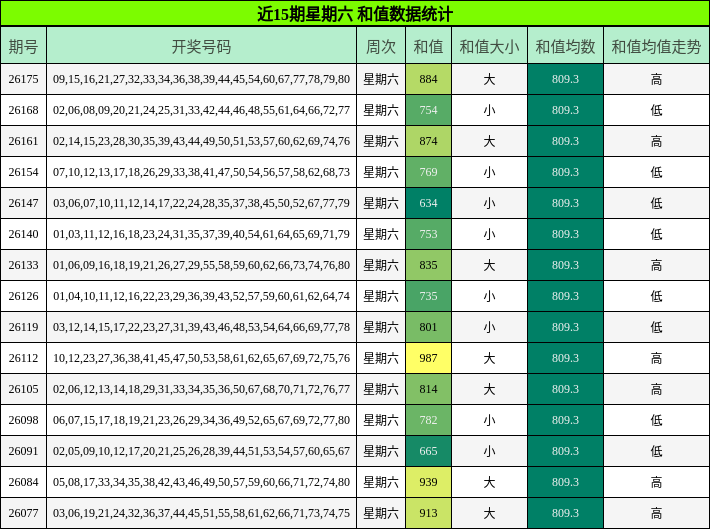This screenshot has width=710, height=529.
Task: Click the 和值 column header
Action: (x=428, y=45)
